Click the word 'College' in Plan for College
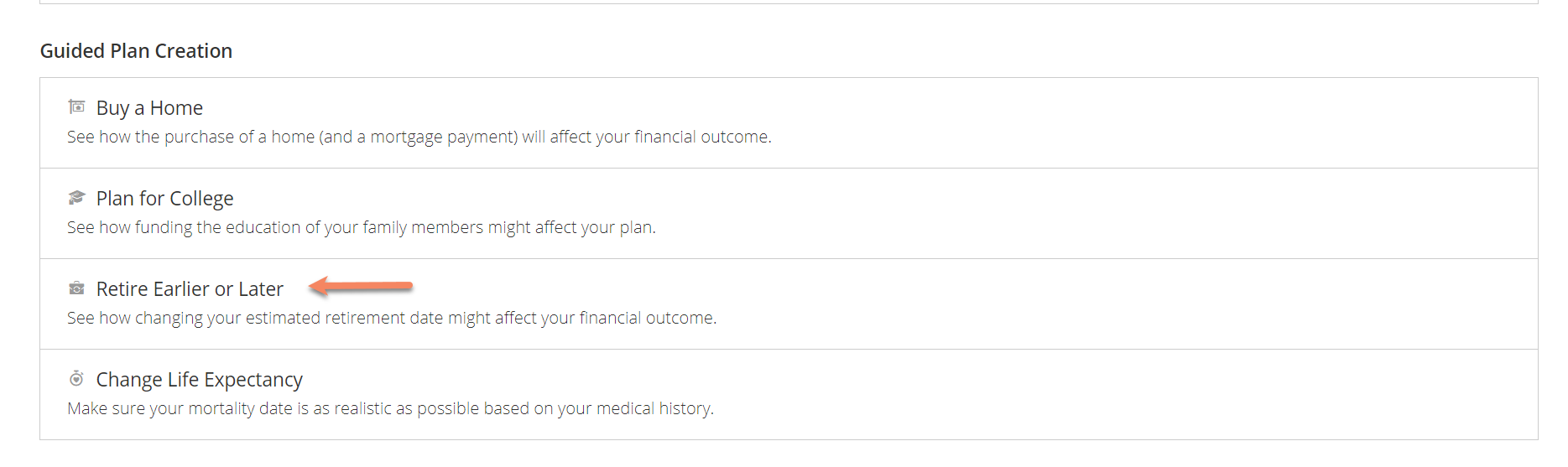 click(x=201, y=199)
